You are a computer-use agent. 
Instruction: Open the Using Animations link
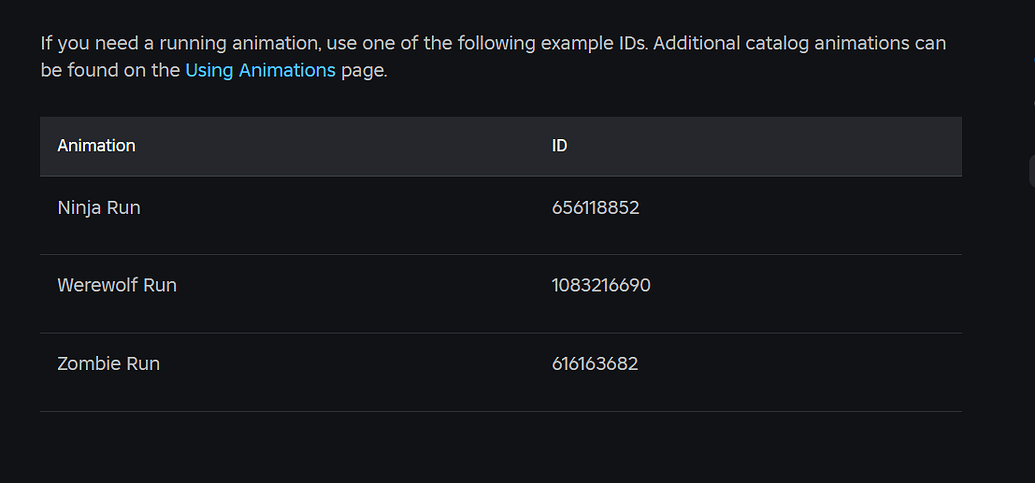[260, 71]
